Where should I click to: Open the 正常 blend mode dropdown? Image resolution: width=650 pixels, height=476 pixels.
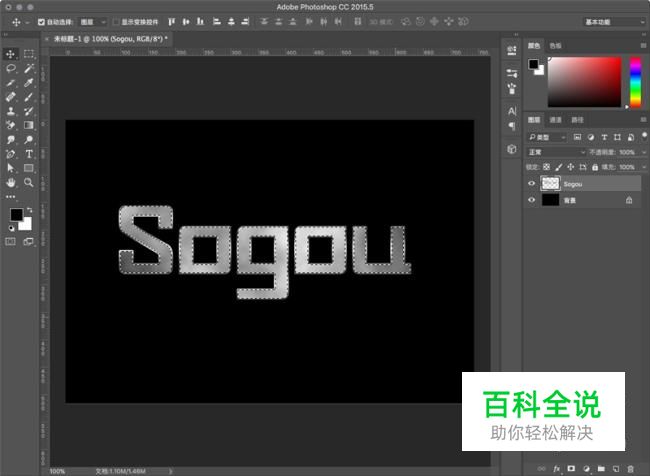[x=557, y=151]
